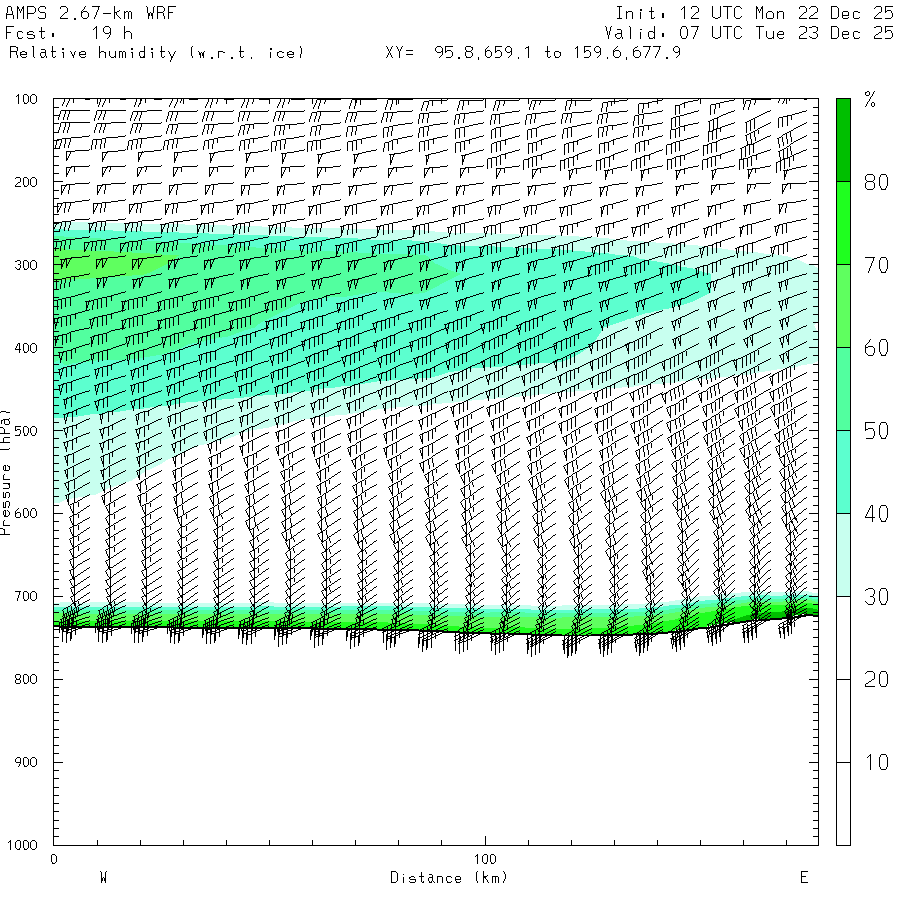Click the 800 pressure axis label
Viewport: 900px width, 900px height.
coord(26,679)
